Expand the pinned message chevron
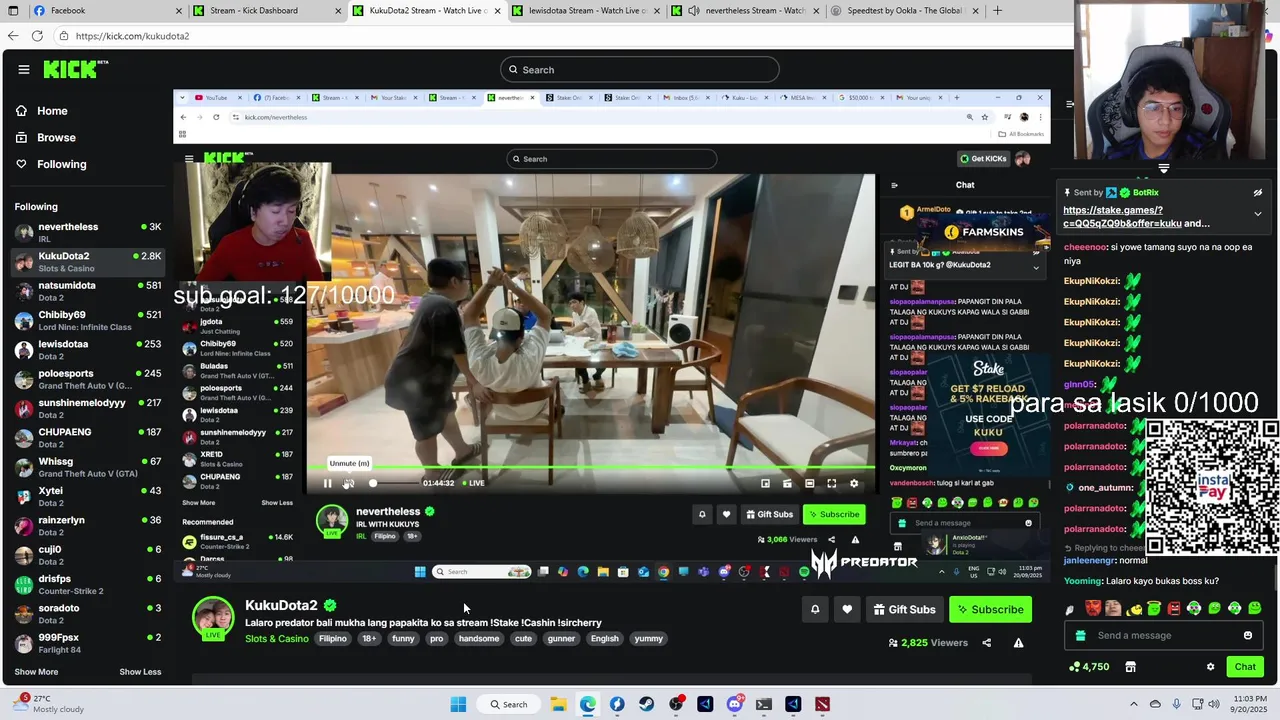1280x720 pixels. [1258, 214]
